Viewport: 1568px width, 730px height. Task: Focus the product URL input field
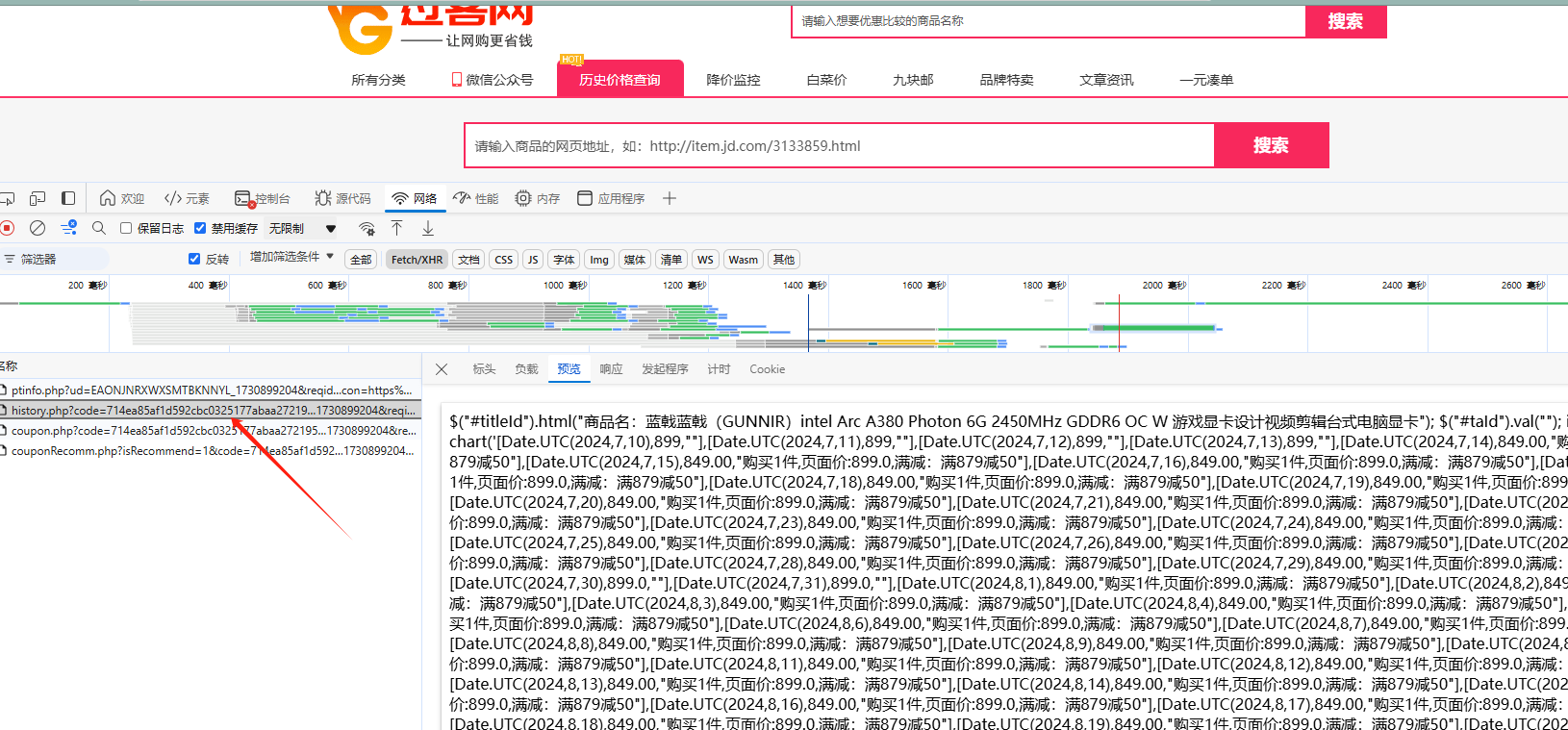[x=840, y=145]
